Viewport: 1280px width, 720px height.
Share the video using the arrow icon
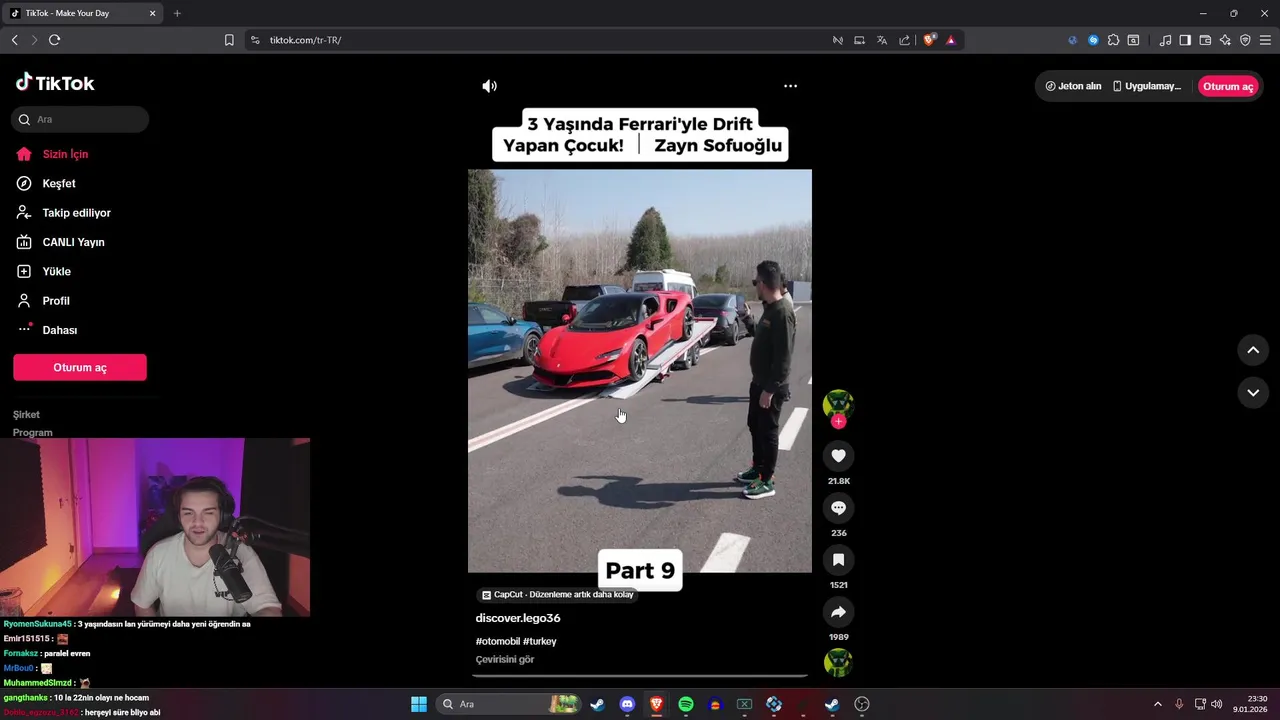tap(838, 612)
